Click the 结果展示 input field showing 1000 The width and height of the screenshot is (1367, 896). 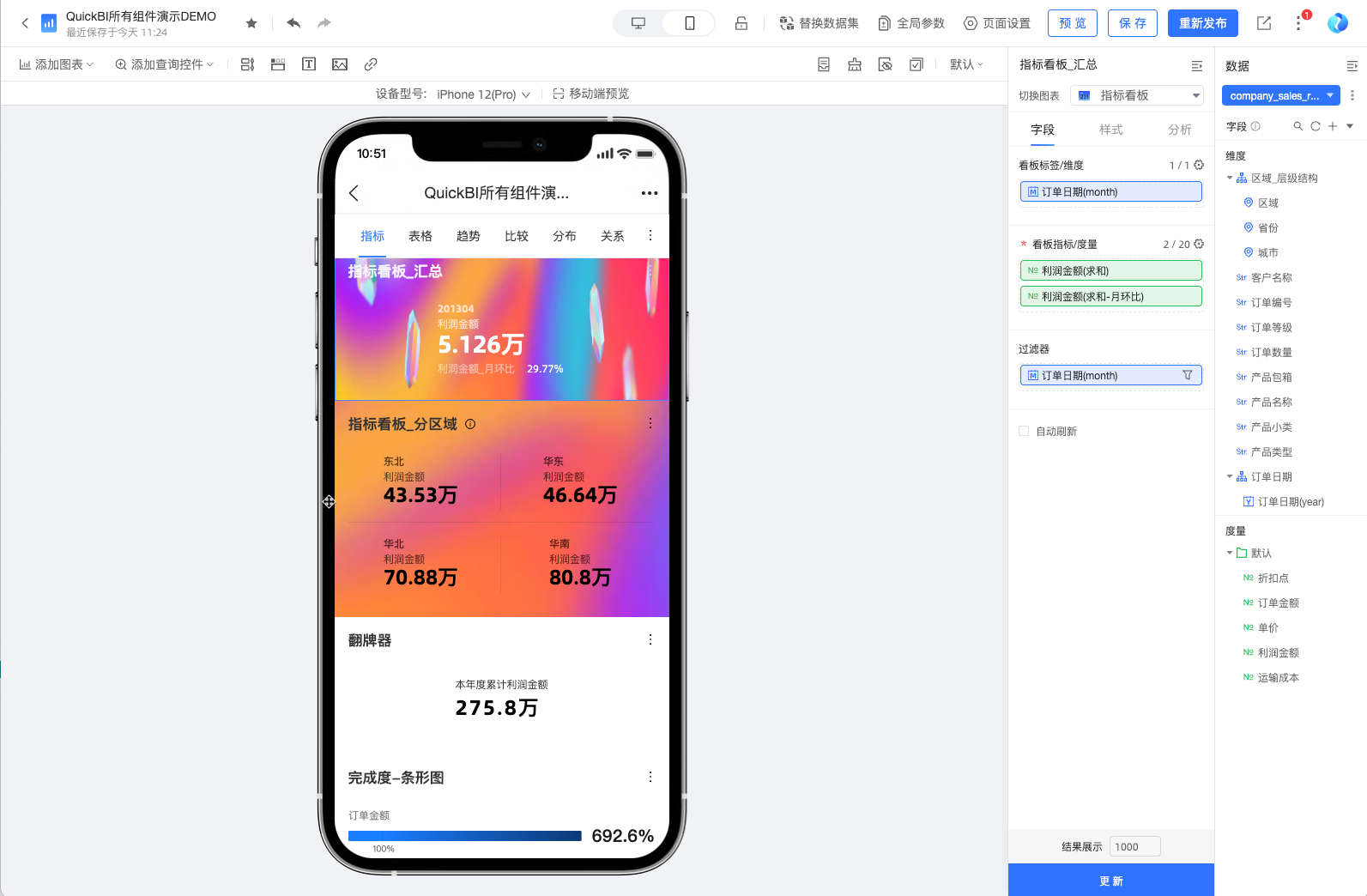(1134, 846)
